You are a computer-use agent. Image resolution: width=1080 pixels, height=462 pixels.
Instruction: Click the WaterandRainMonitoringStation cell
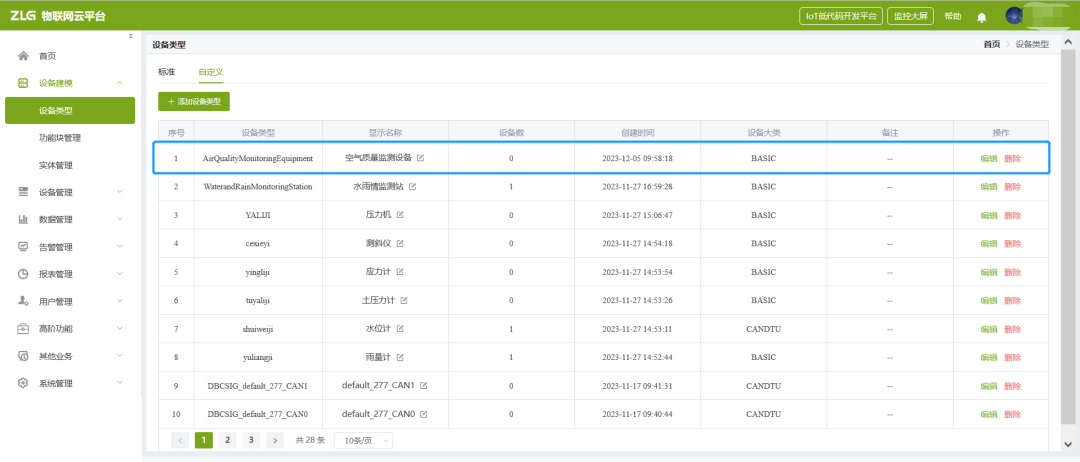tap(258, 187)
